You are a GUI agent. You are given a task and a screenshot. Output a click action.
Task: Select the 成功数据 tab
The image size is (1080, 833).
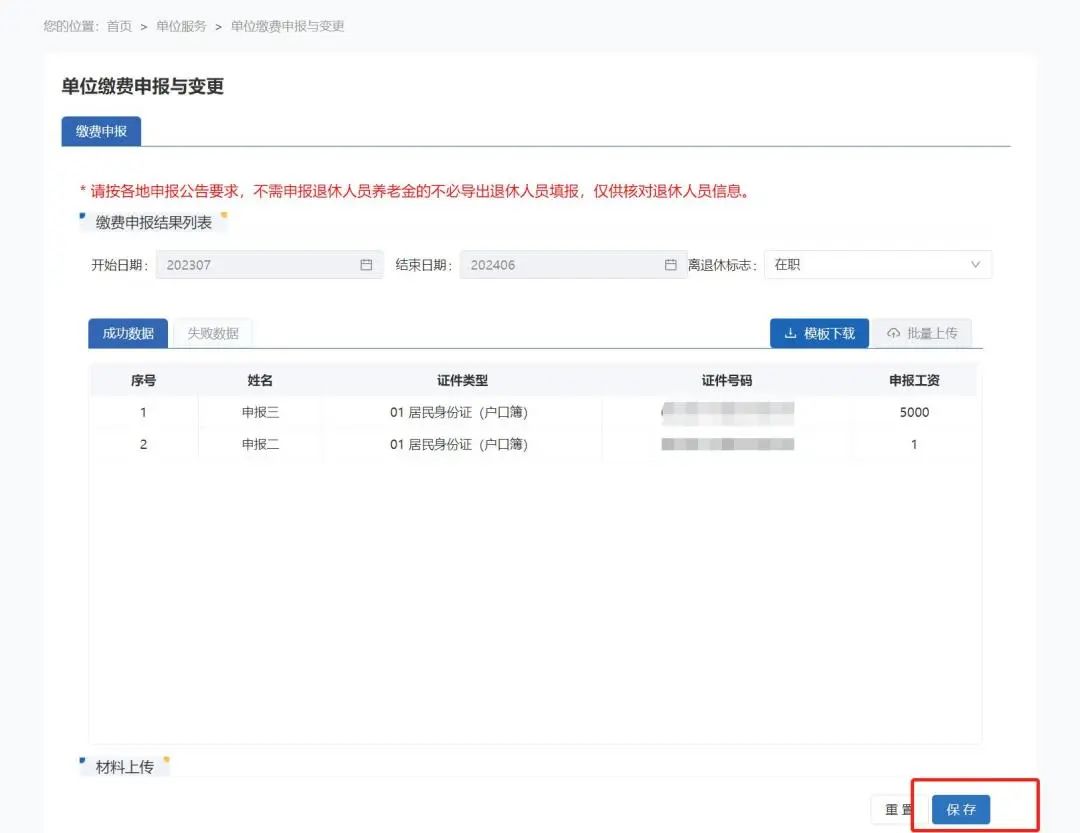tap(128, 333)
